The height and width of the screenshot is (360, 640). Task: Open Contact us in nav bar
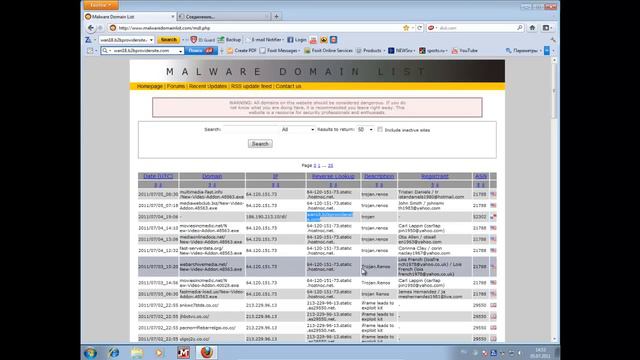tap(288, 86)
